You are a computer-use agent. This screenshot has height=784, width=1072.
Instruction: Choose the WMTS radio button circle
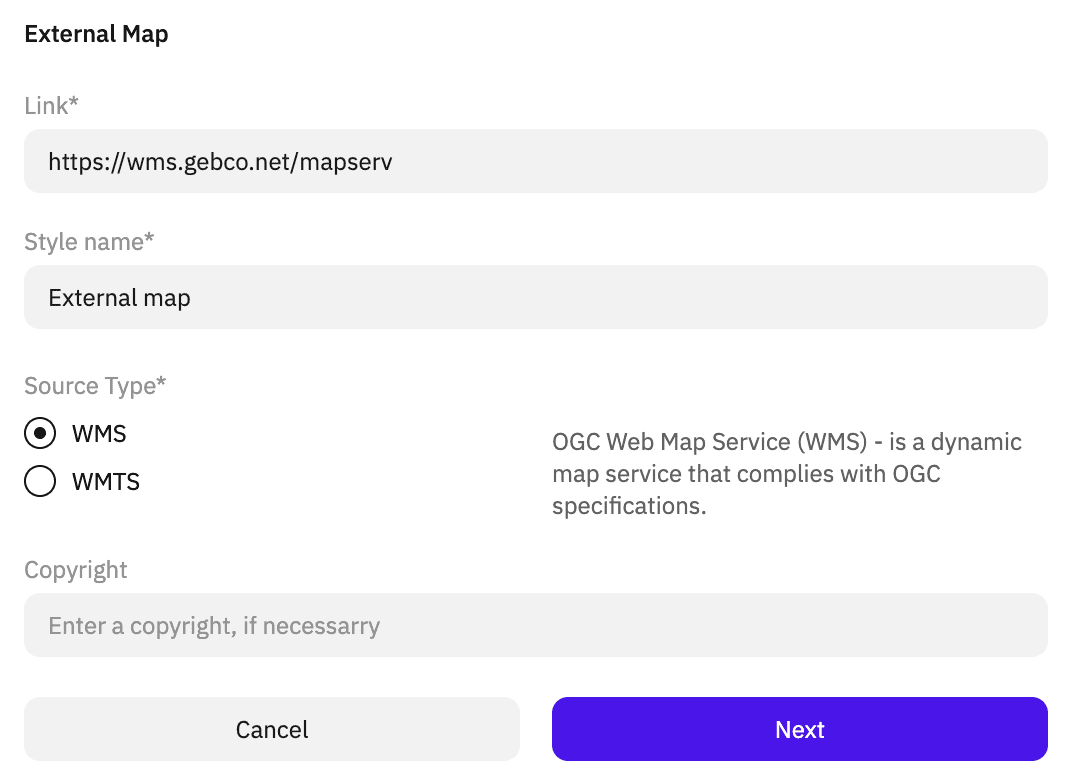[x=40, y=482]
